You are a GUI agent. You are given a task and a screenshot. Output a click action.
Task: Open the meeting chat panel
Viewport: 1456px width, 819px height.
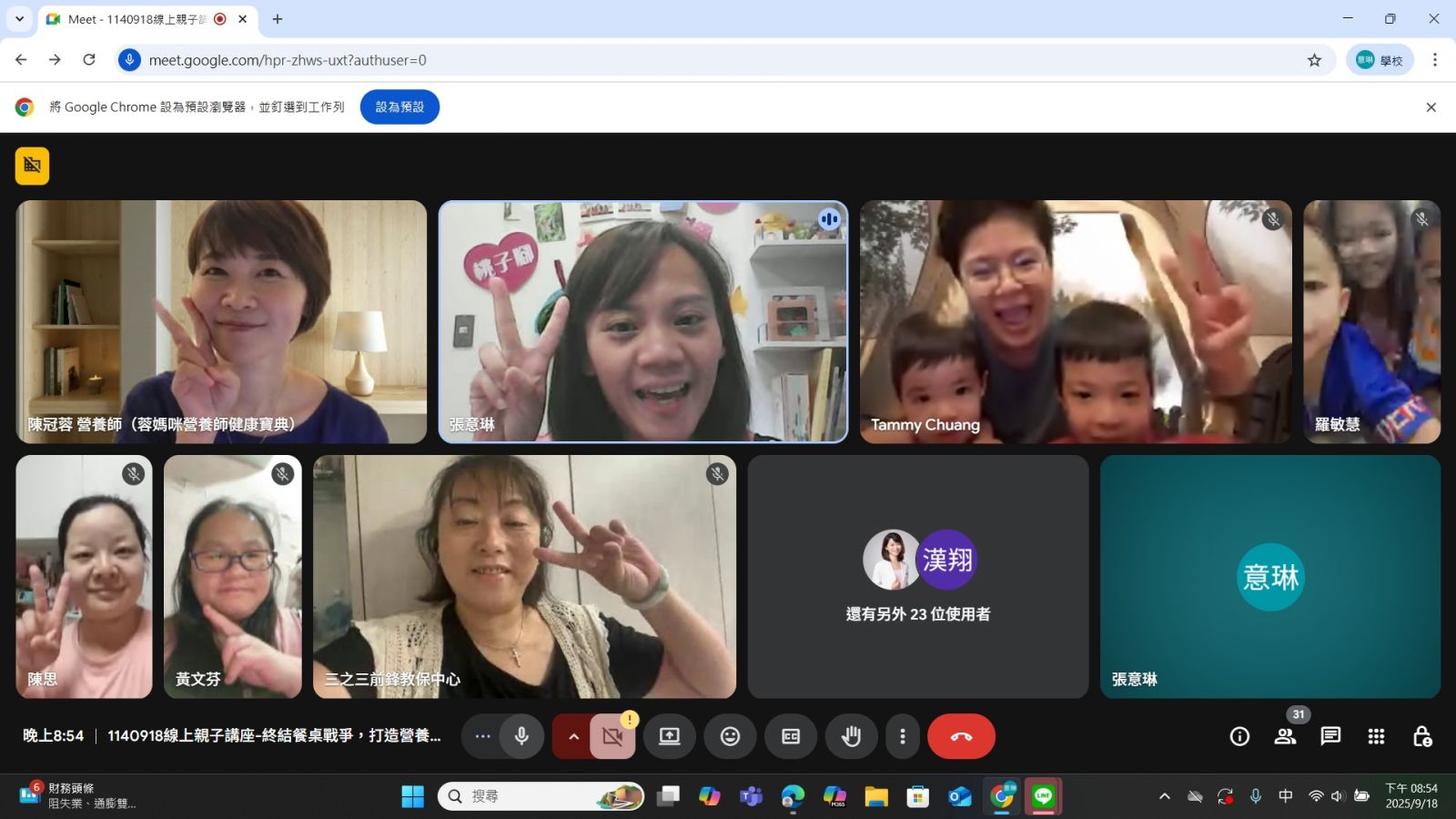pos(1330,736)
